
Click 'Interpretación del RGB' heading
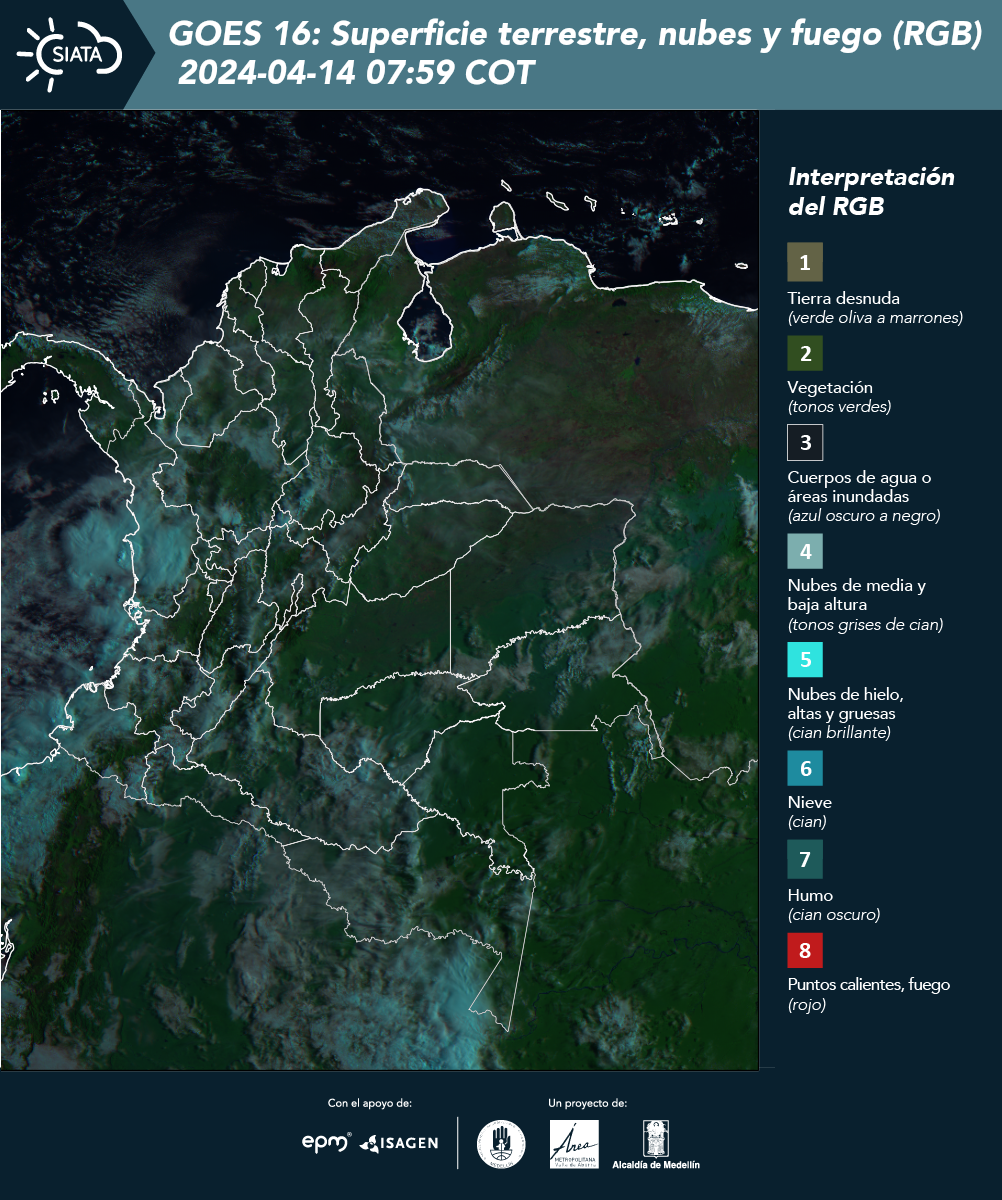tap(871, 191)
